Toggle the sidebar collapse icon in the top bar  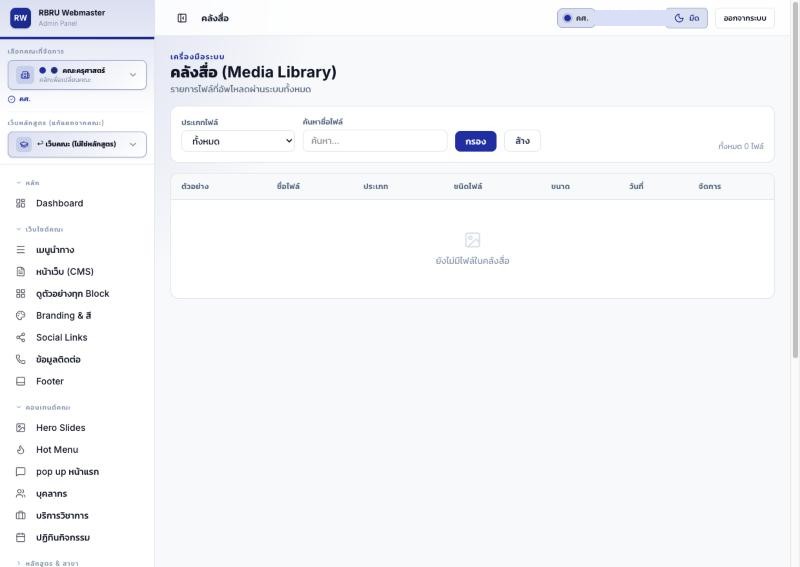tap(182, 18)
